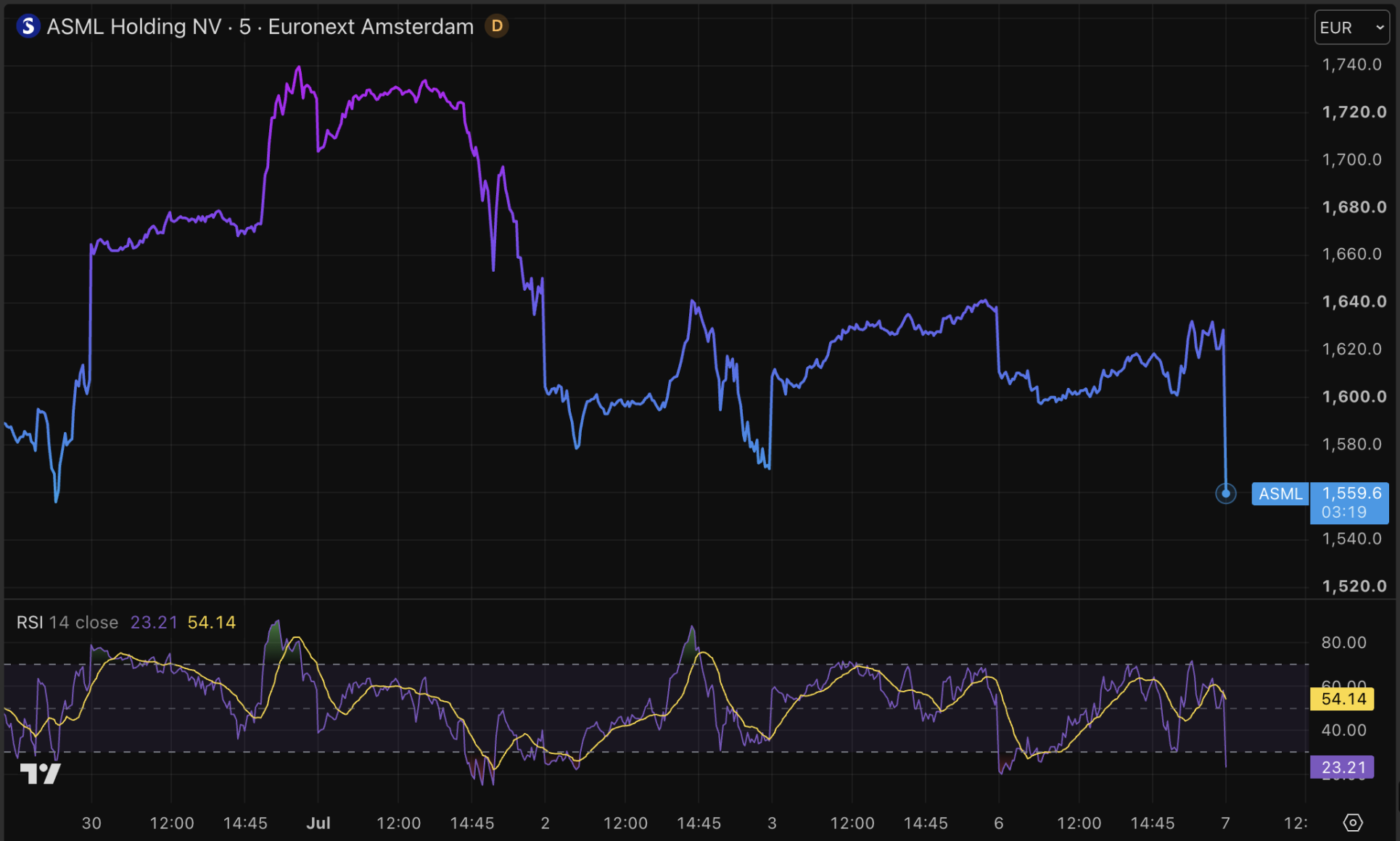
Task: Click the 1,680.0 price axis label
Action: pyautogui.click(x=1354, y=207)
